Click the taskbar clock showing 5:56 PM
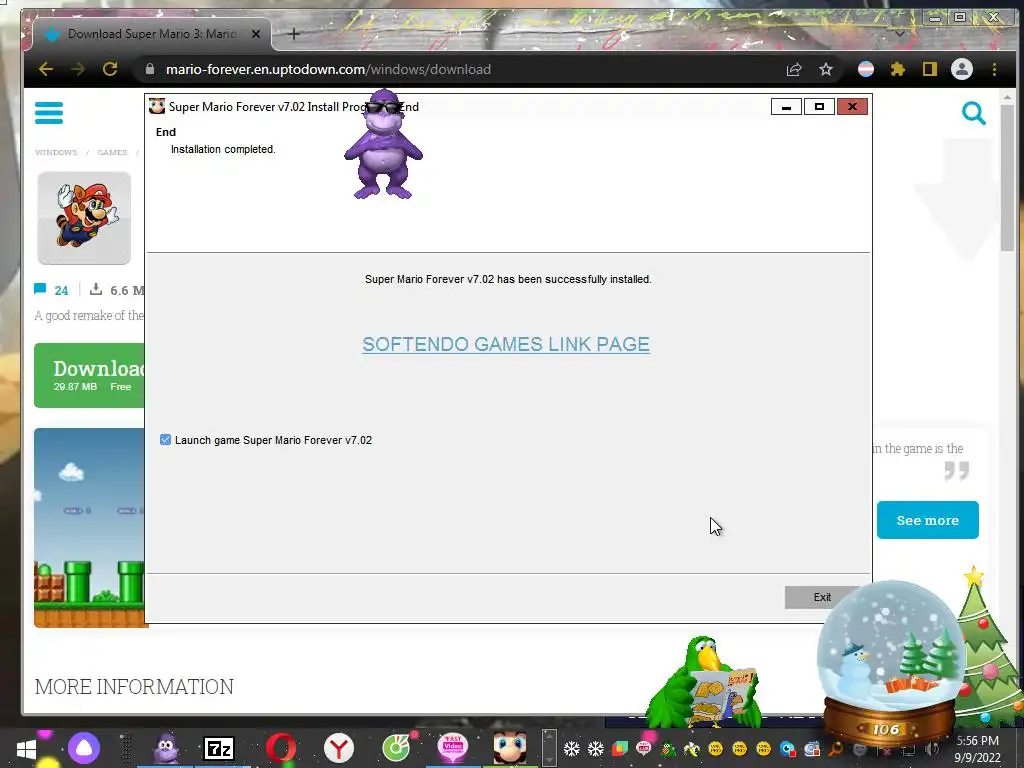 coord(978,749)
